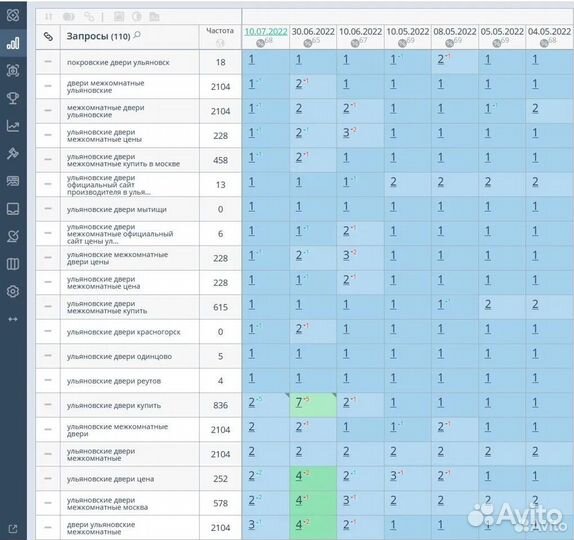Select the query ульяновские двери купить
The height and width of the screenshot is (540, 574).
coord(113,406)
